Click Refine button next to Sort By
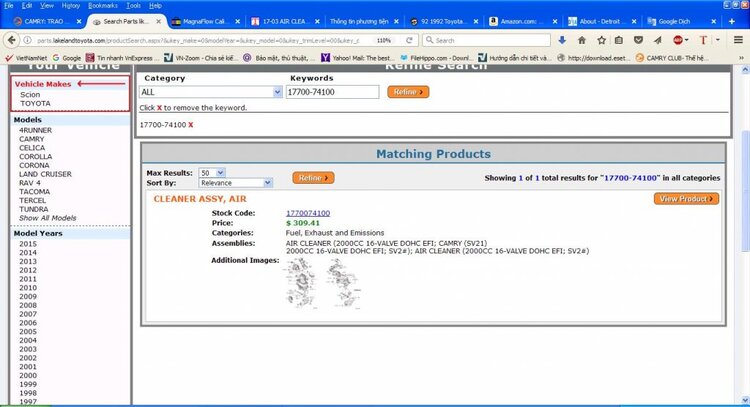750x407 pixels. tap(313, 178)
